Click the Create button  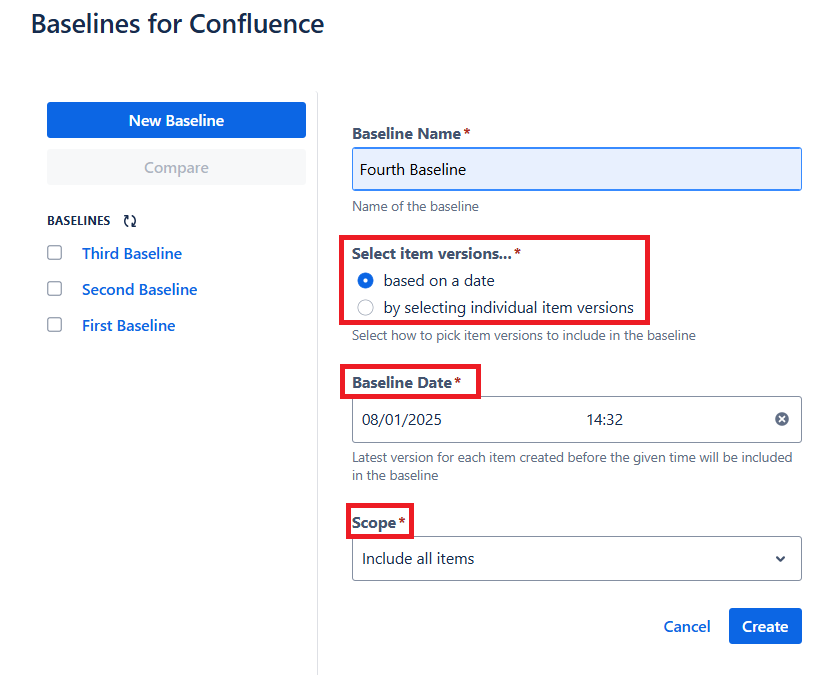click(x=765, y=626)
